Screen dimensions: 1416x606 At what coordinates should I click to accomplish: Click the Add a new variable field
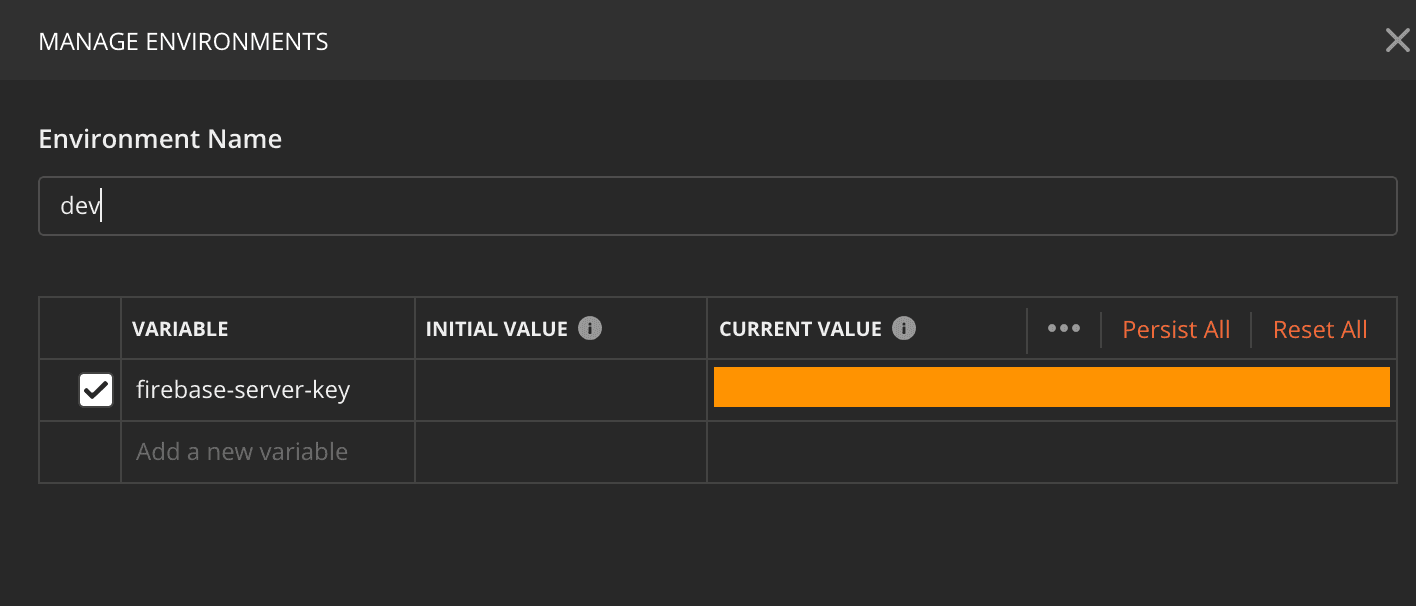coord(268,452)
